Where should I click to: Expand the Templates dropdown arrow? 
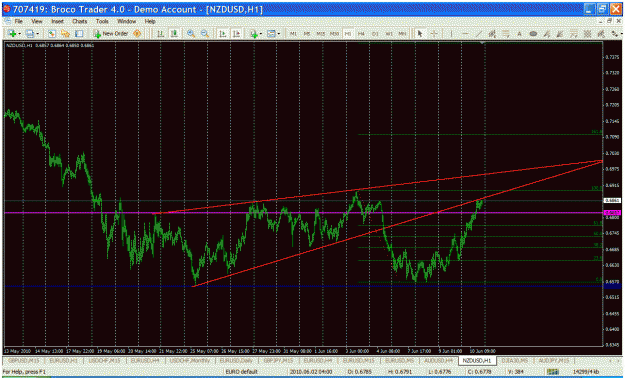point(279,34)
